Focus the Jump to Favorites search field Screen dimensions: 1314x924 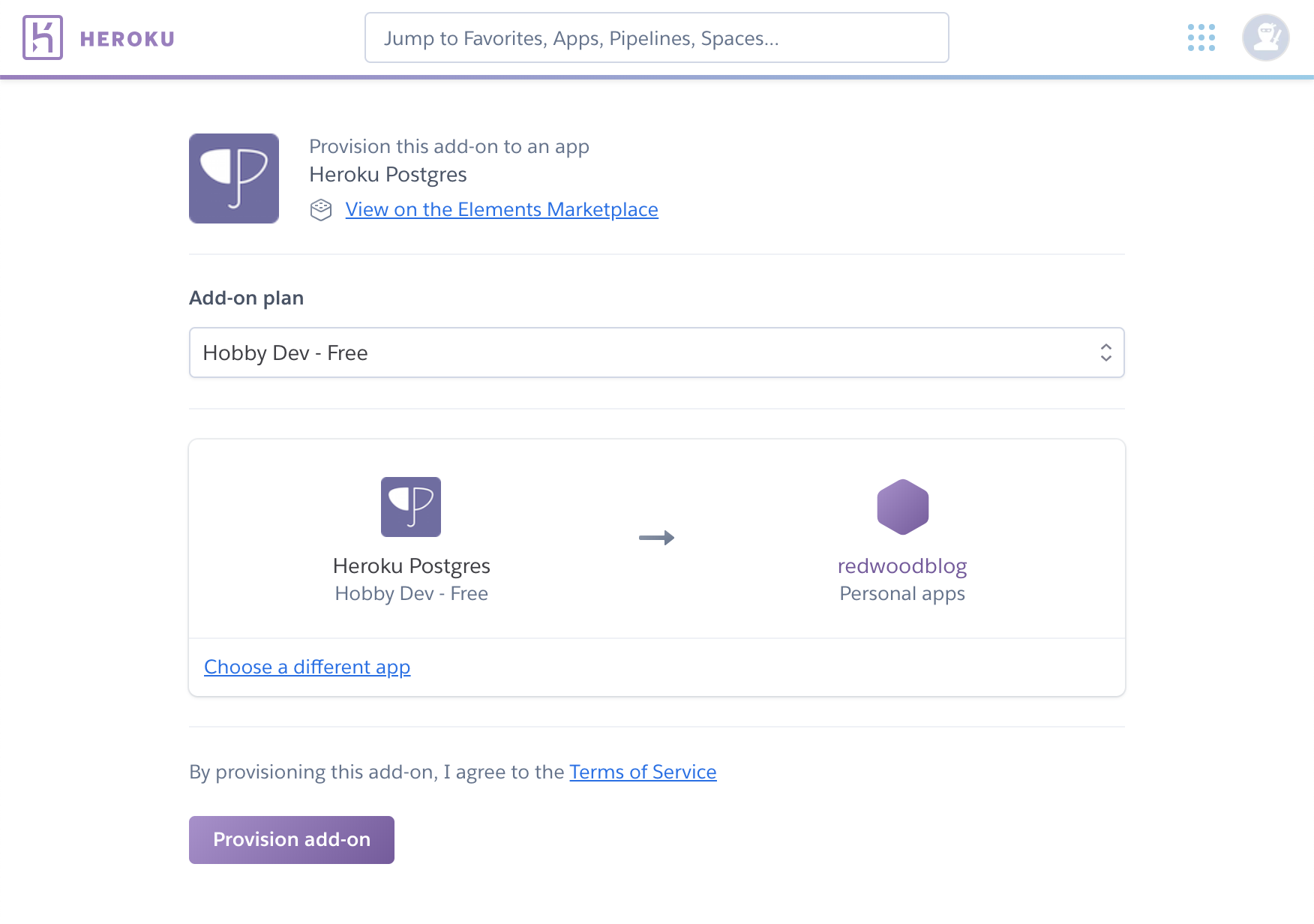[657, 37]
